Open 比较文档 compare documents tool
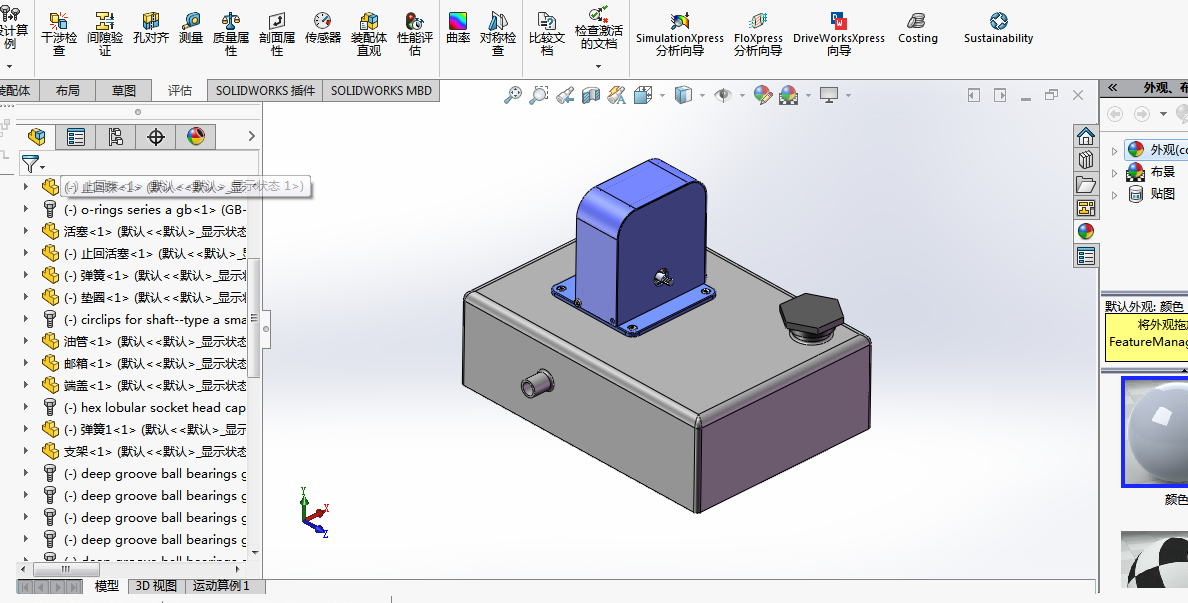Screen dimensions: 1188x603 (546, 35)
